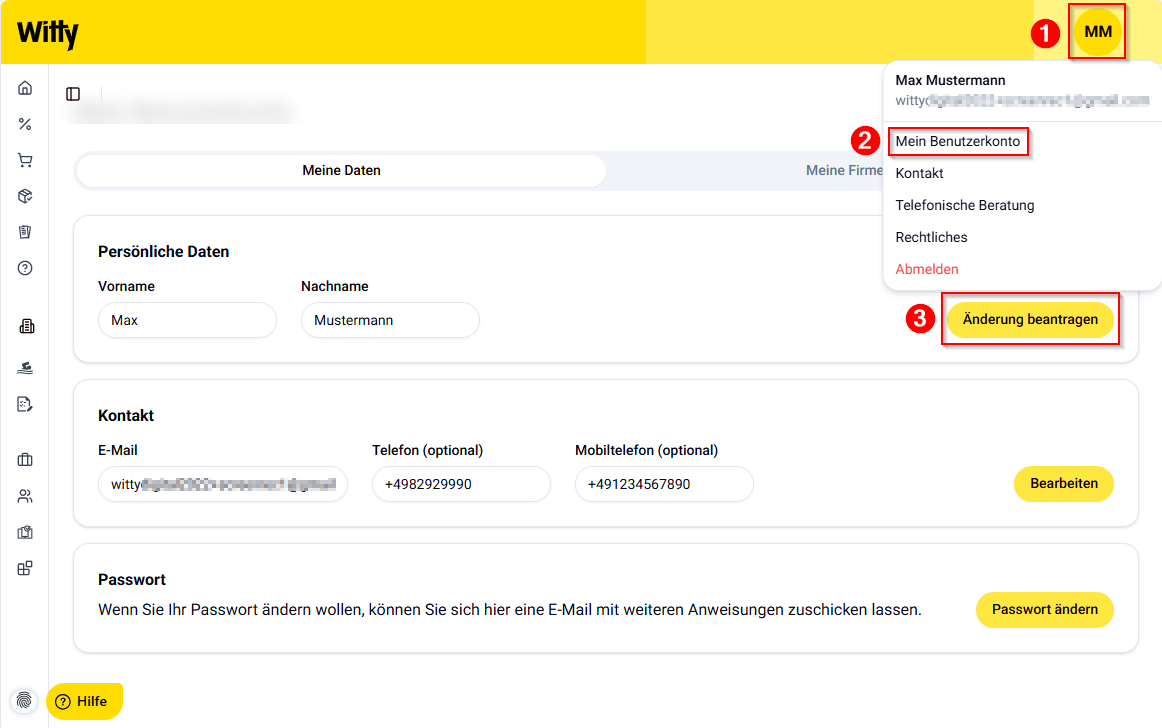The image size is (1162, 728).
Task: Open the shopping cart icon
Action: 25,160
